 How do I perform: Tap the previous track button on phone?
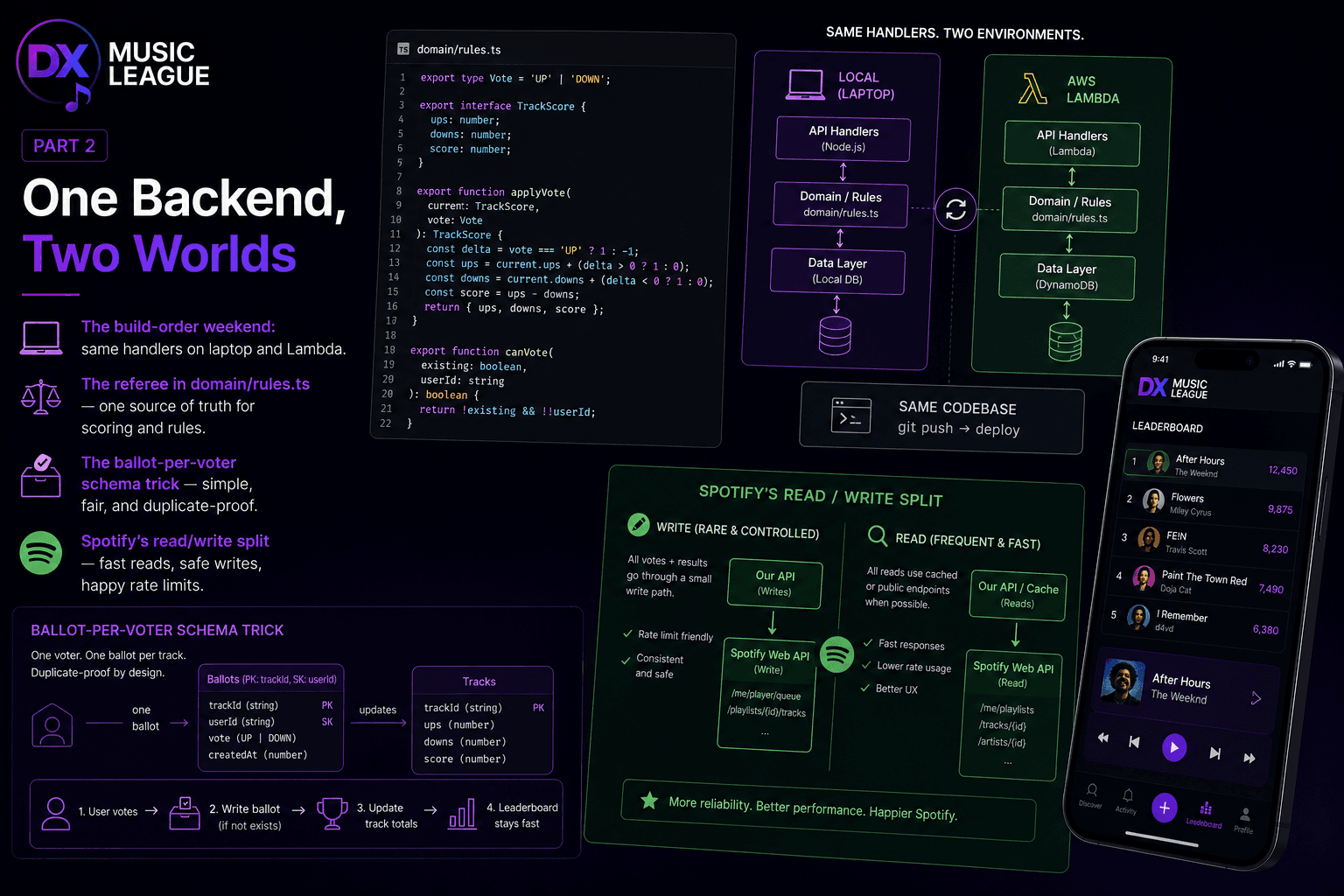coord(1134,742)
